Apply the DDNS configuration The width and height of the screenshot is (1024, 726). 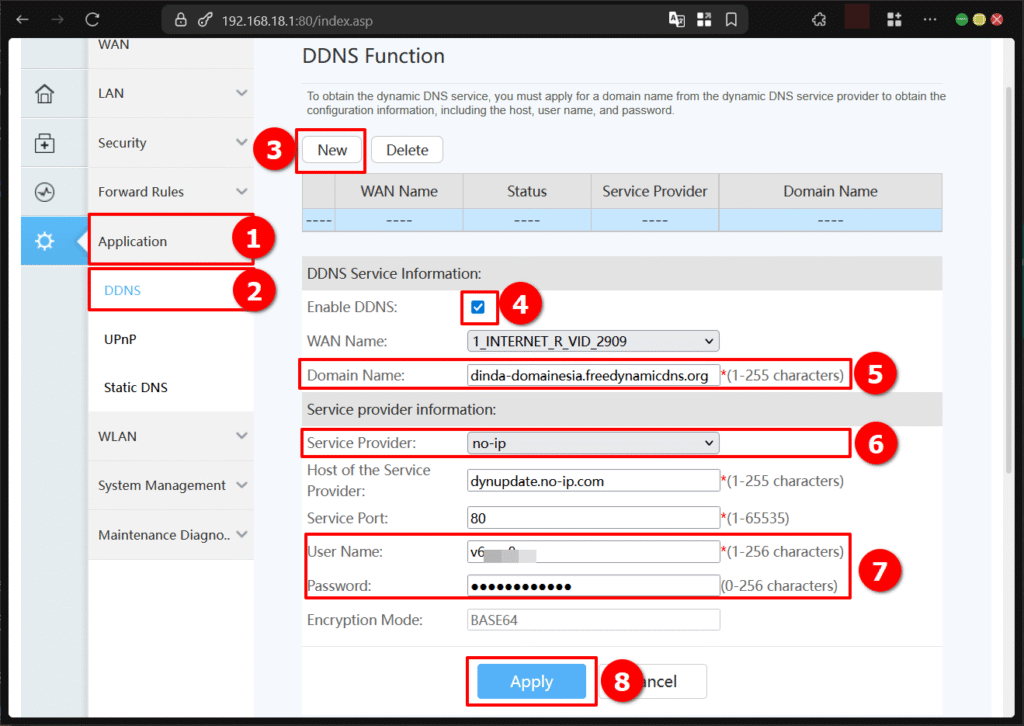531,681
